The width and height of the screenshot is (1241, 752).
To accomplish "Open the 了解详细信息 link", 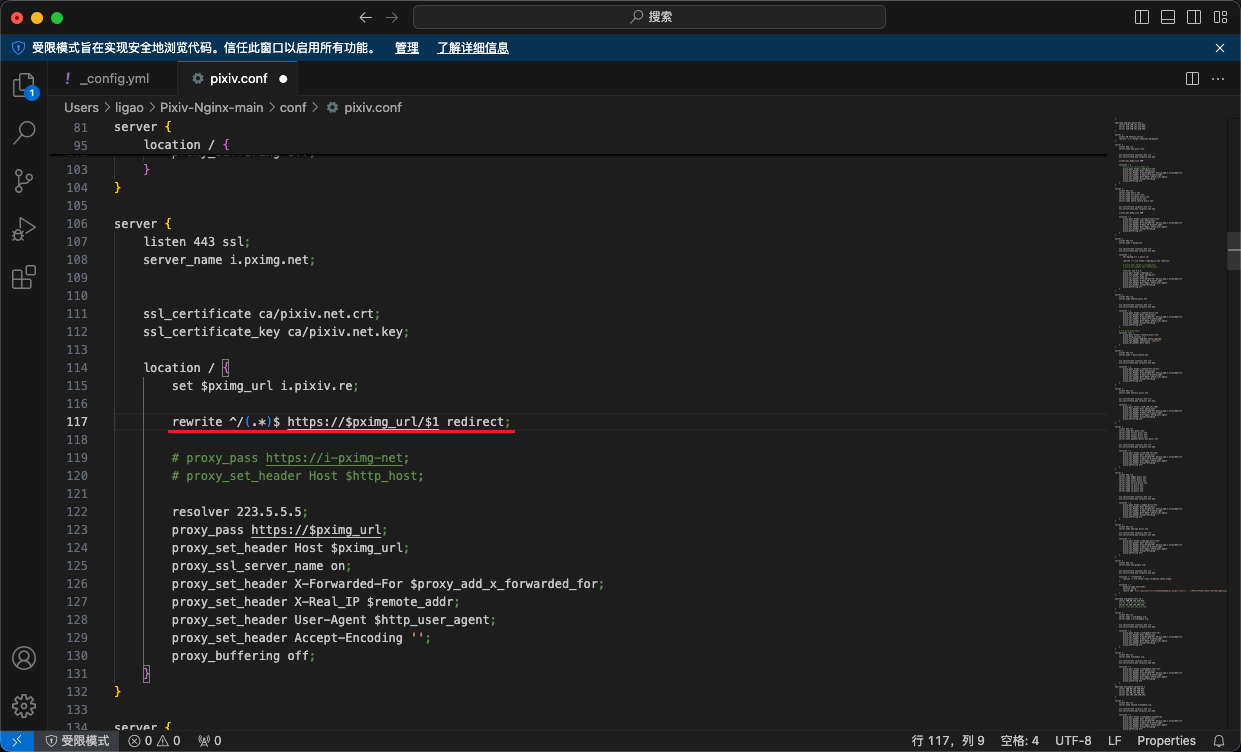I will 473,48.
